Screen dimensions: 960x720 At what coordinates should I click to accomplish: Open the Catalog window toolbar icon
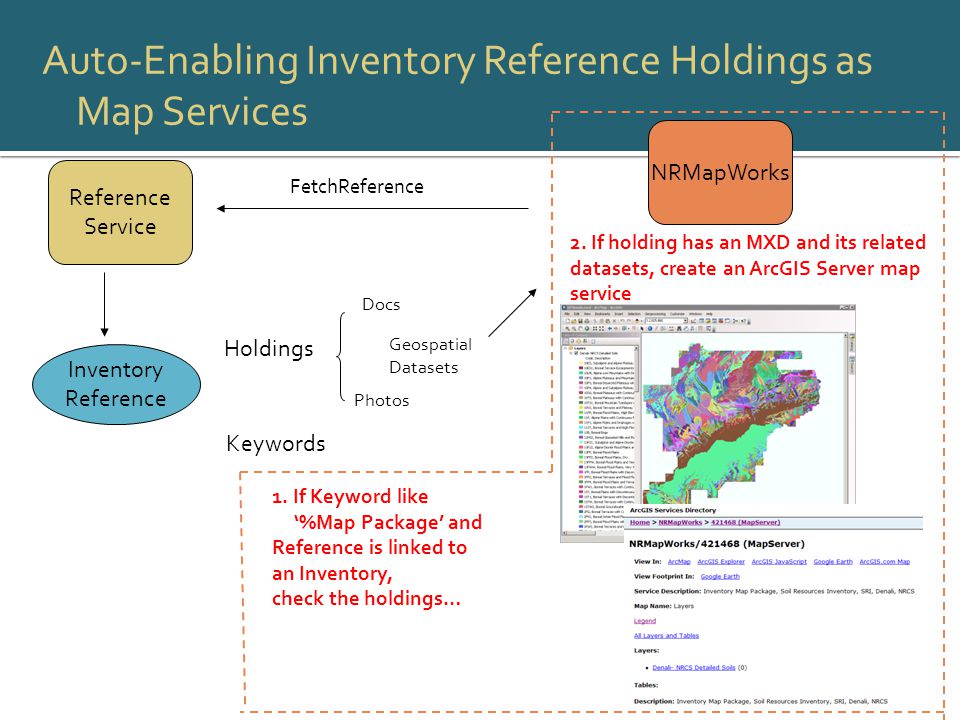(708, 321)
